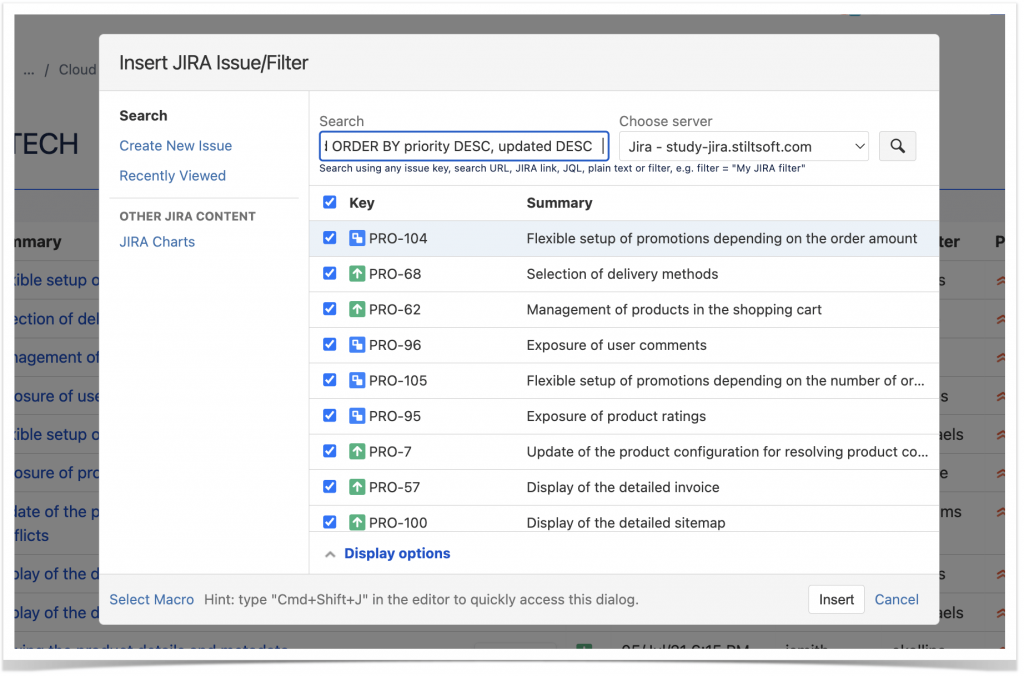
Task: Click the story type icon beside PRO-104
Action: pyautogui.click(x=358, y=238)
